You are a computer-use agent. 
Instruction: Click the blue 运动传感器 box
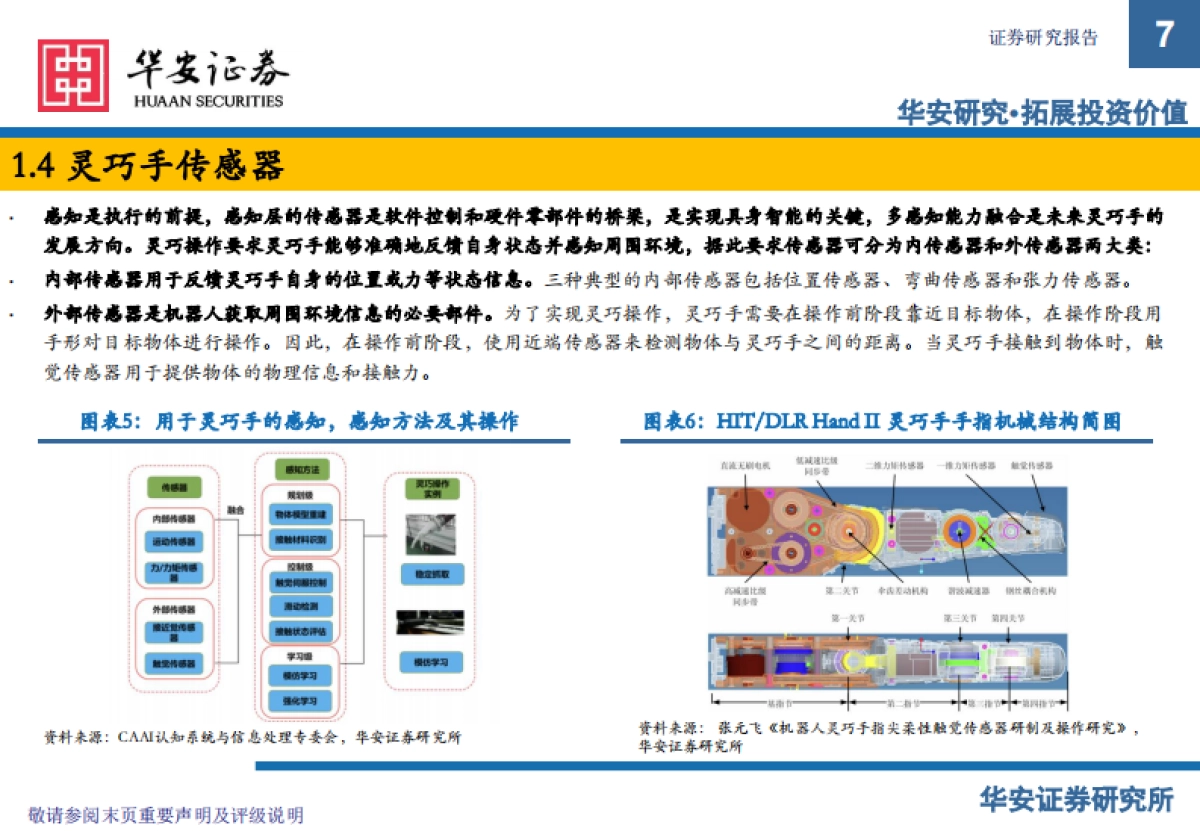(174, 542)
